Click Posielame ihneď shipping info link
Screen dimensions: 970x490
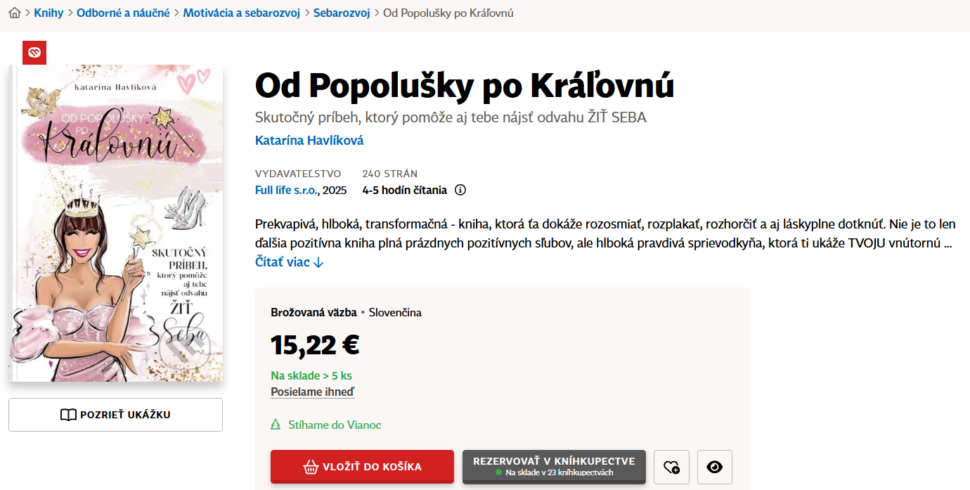point(312,393)
